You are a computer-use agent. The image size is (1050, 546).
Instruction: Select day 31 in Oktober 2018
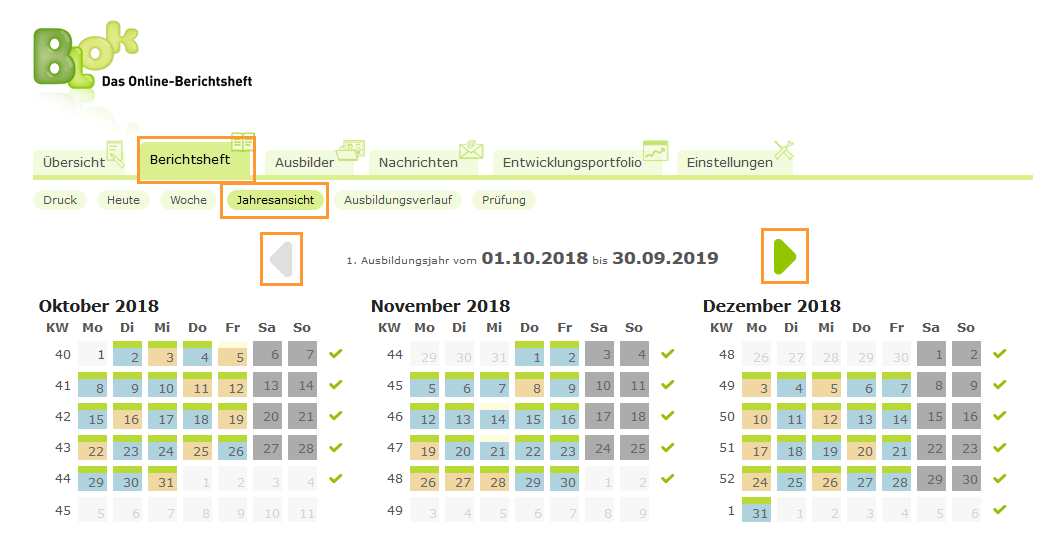[162, 479]
